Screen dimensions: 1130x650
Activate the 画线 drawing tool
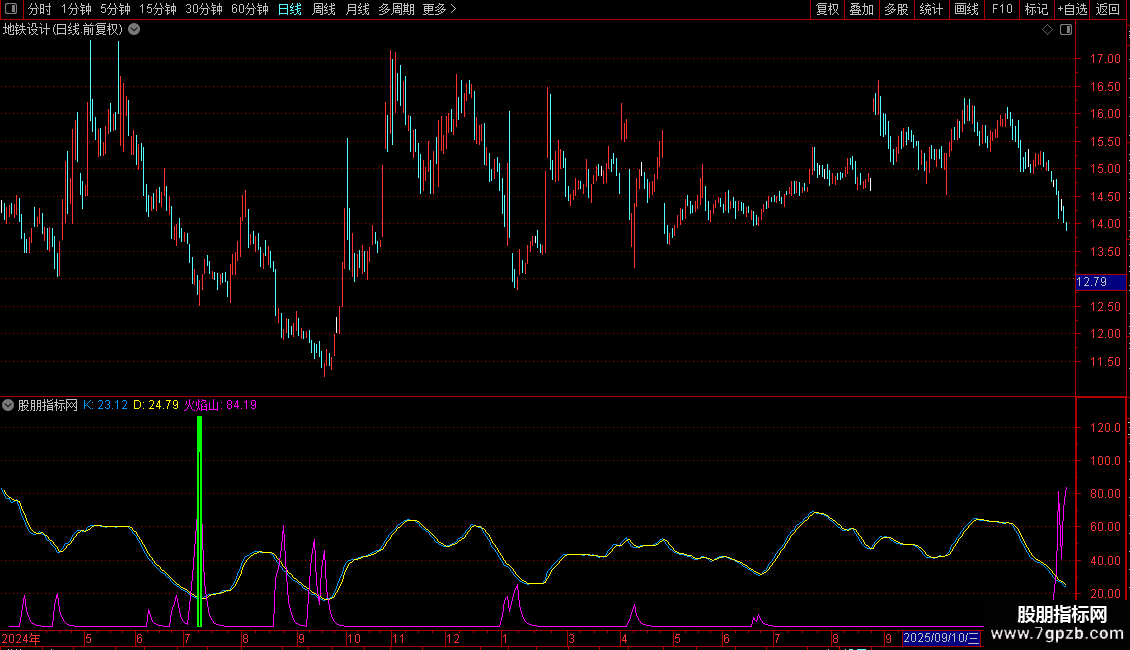[x=966, y=9]
